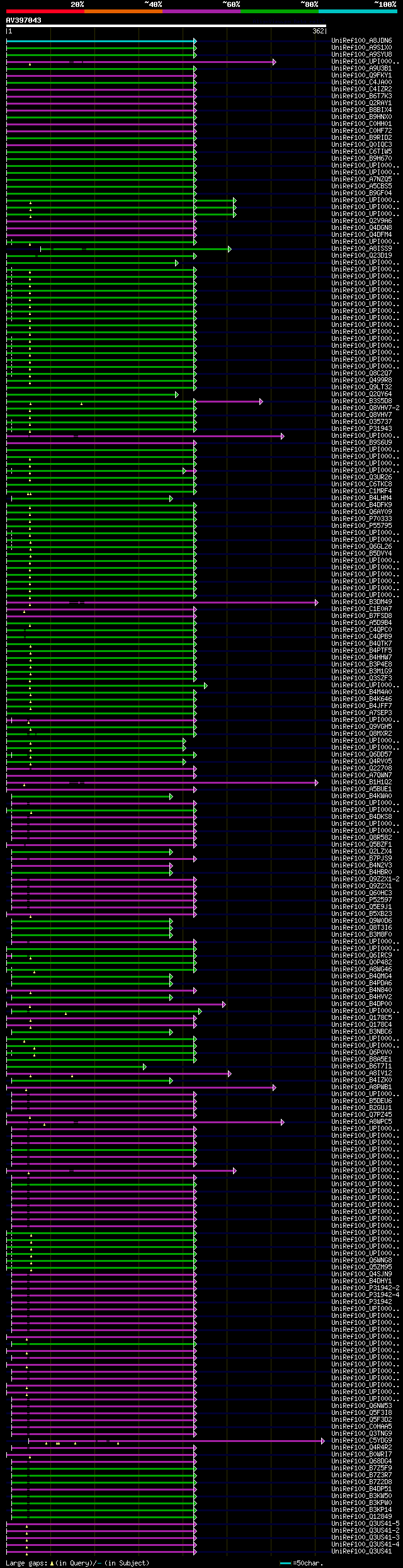Select hit UniRef100_O35737
This screenshot has height=1568, width=403.
point(361,422)
